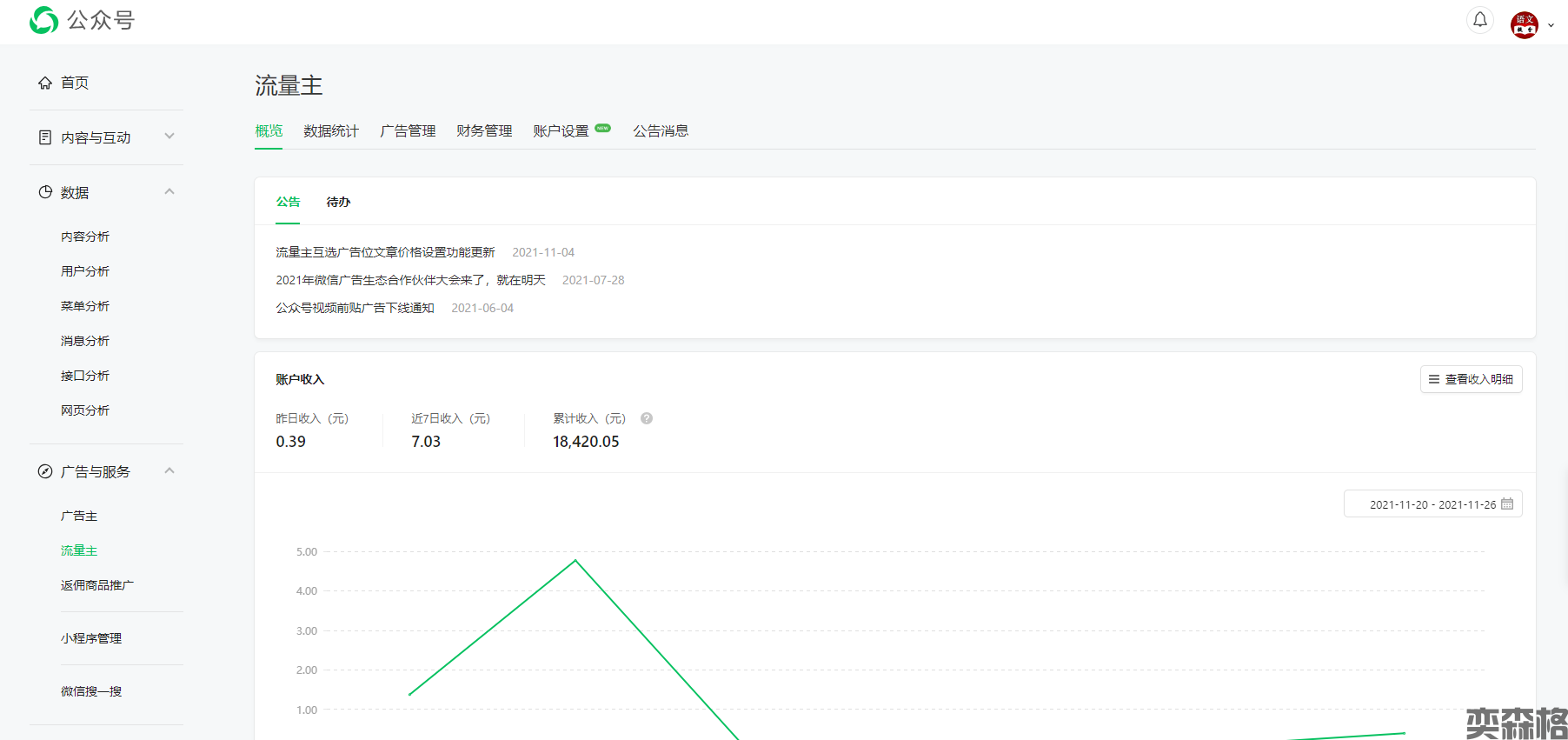Collapse the 数据 sidebar section
Image resolution: width=1568 pixels, height=740 pixels.
coord(169,191)
